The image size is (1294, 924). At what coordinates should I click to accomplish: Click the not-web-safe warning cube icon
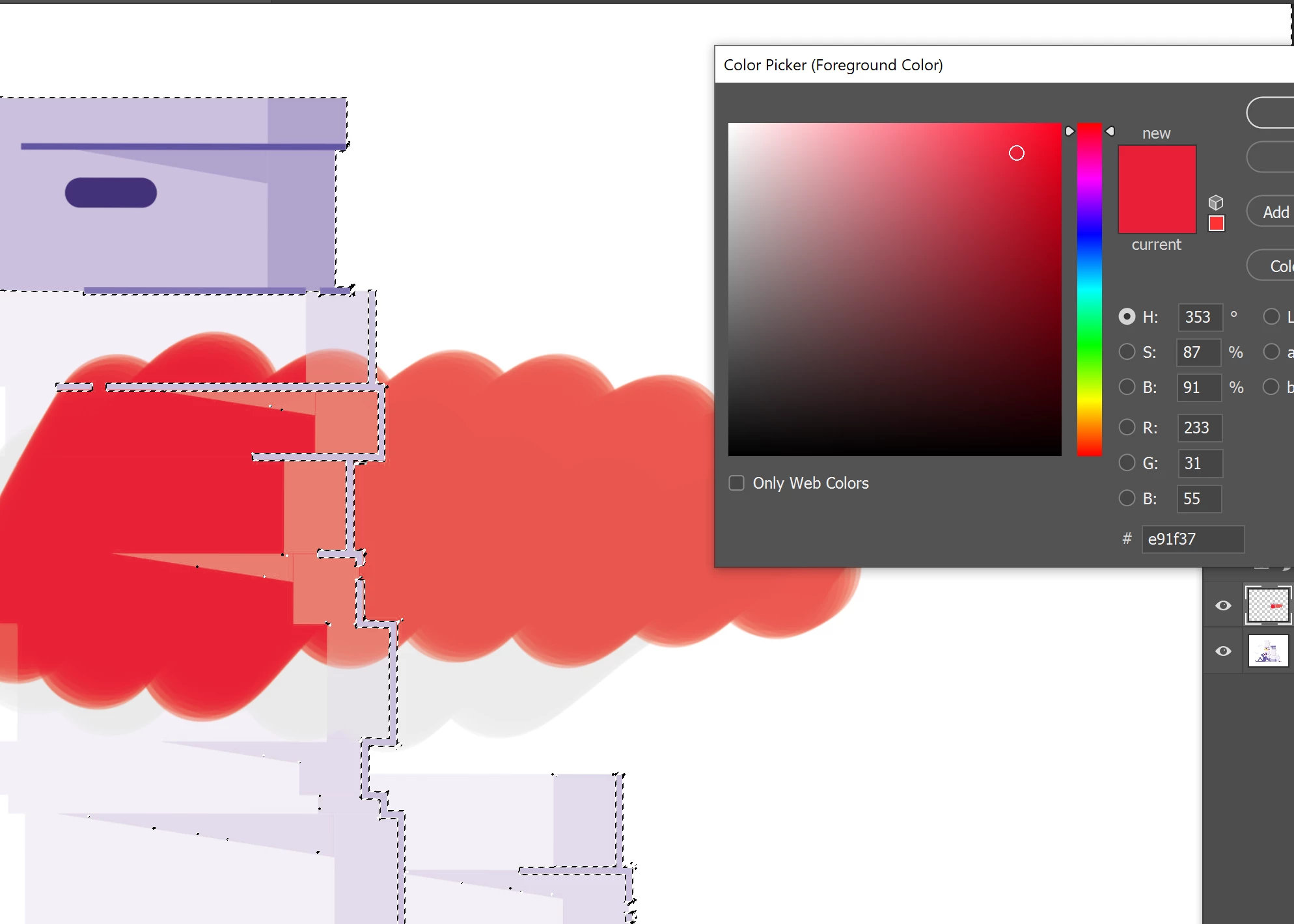[1216, 202]
